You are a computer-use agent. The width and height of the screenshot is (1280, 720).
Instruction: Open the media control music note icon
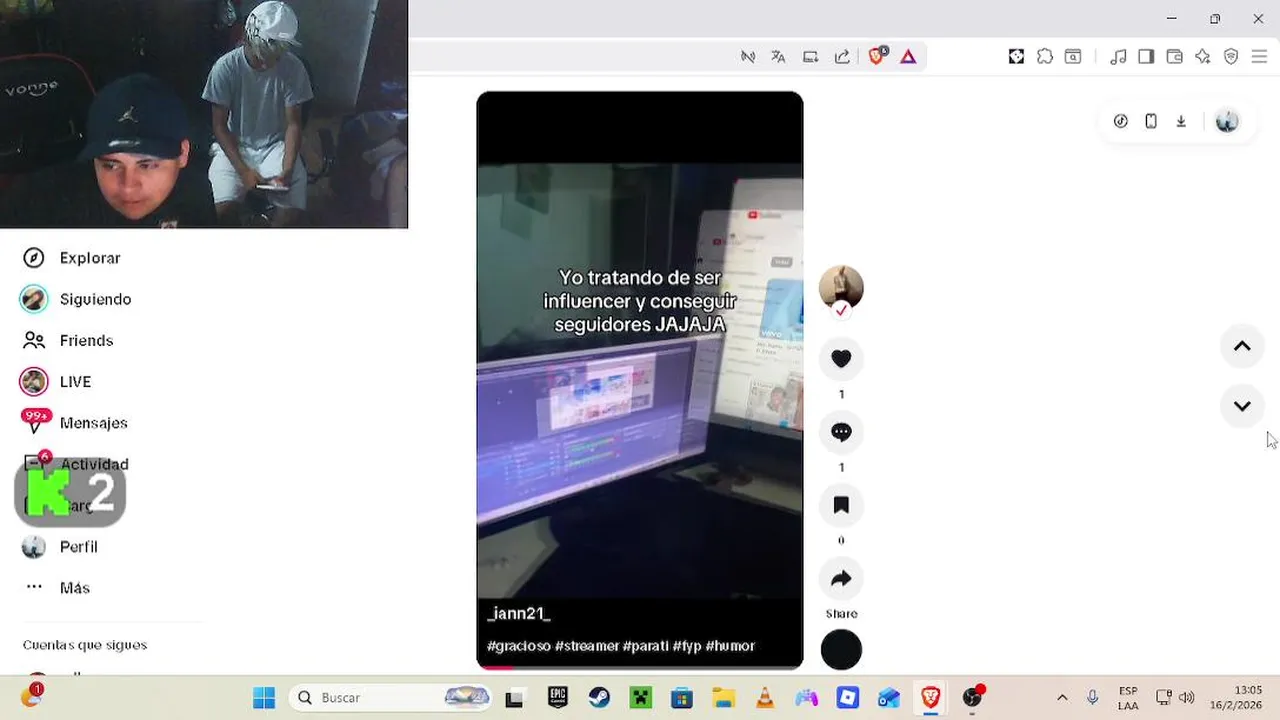1119,57
